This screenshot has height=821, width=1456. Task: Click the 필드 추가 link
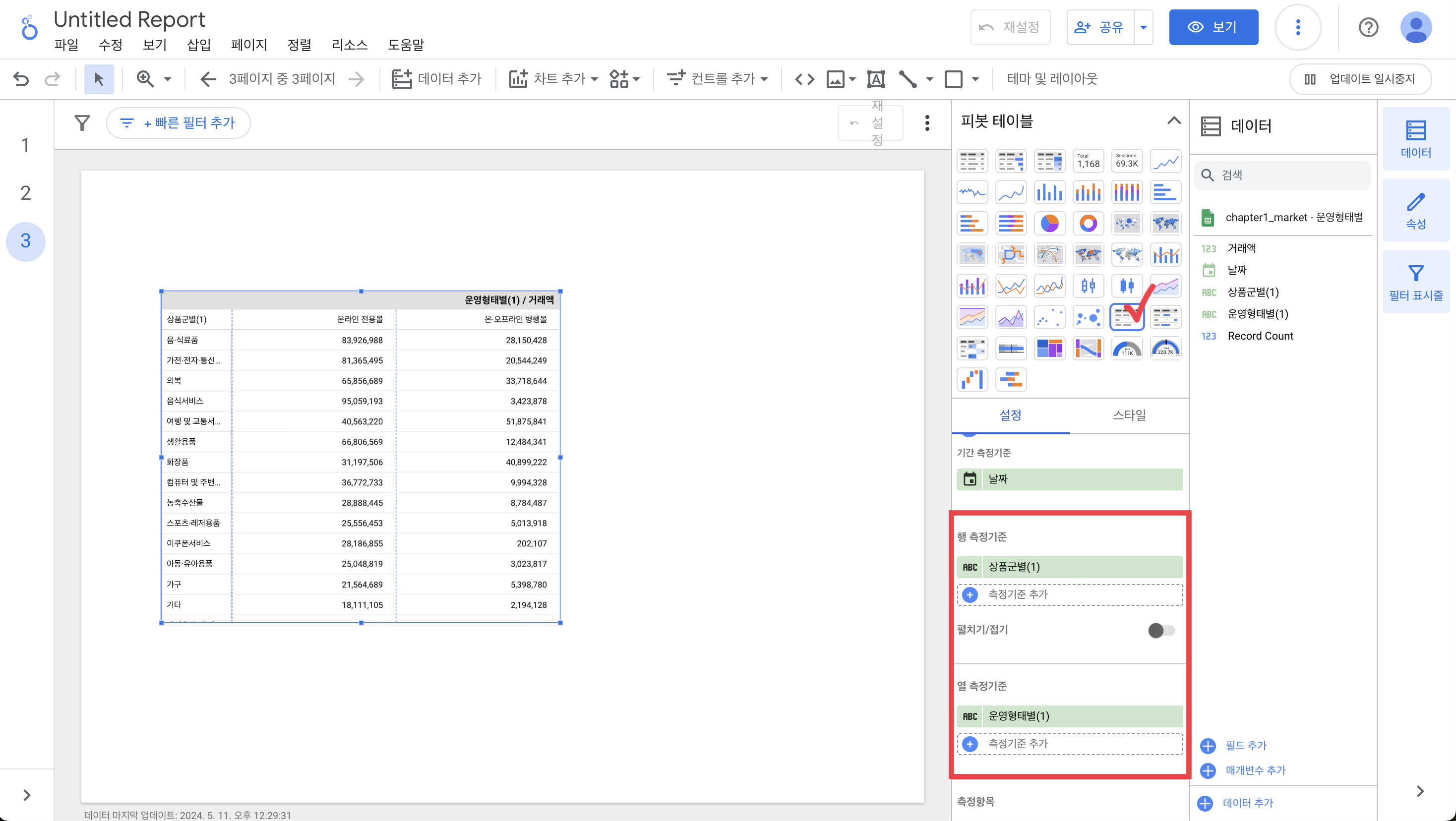[1245, 745]
